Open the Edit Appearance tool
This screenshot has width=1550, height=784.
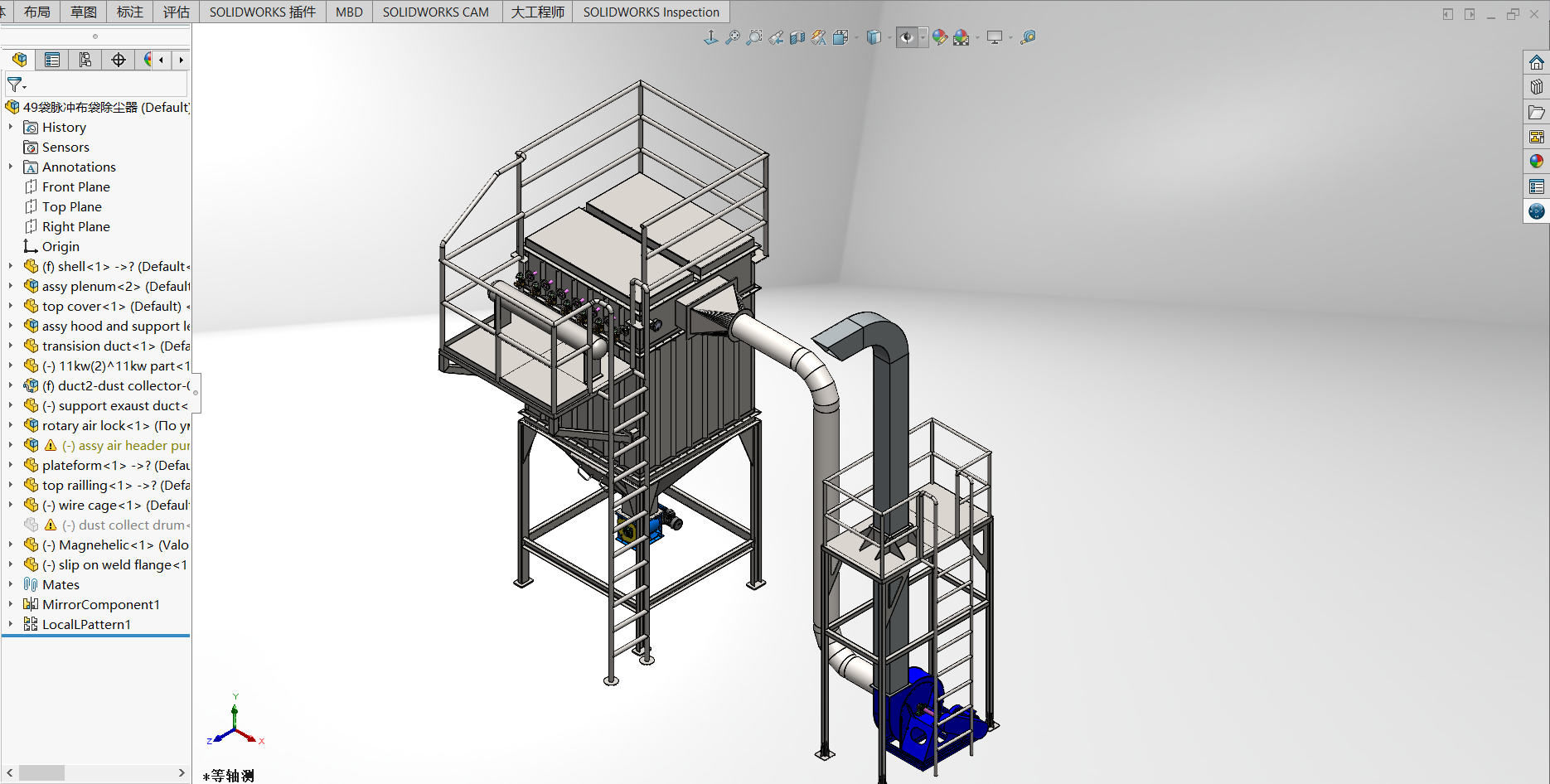coord(940,37)
